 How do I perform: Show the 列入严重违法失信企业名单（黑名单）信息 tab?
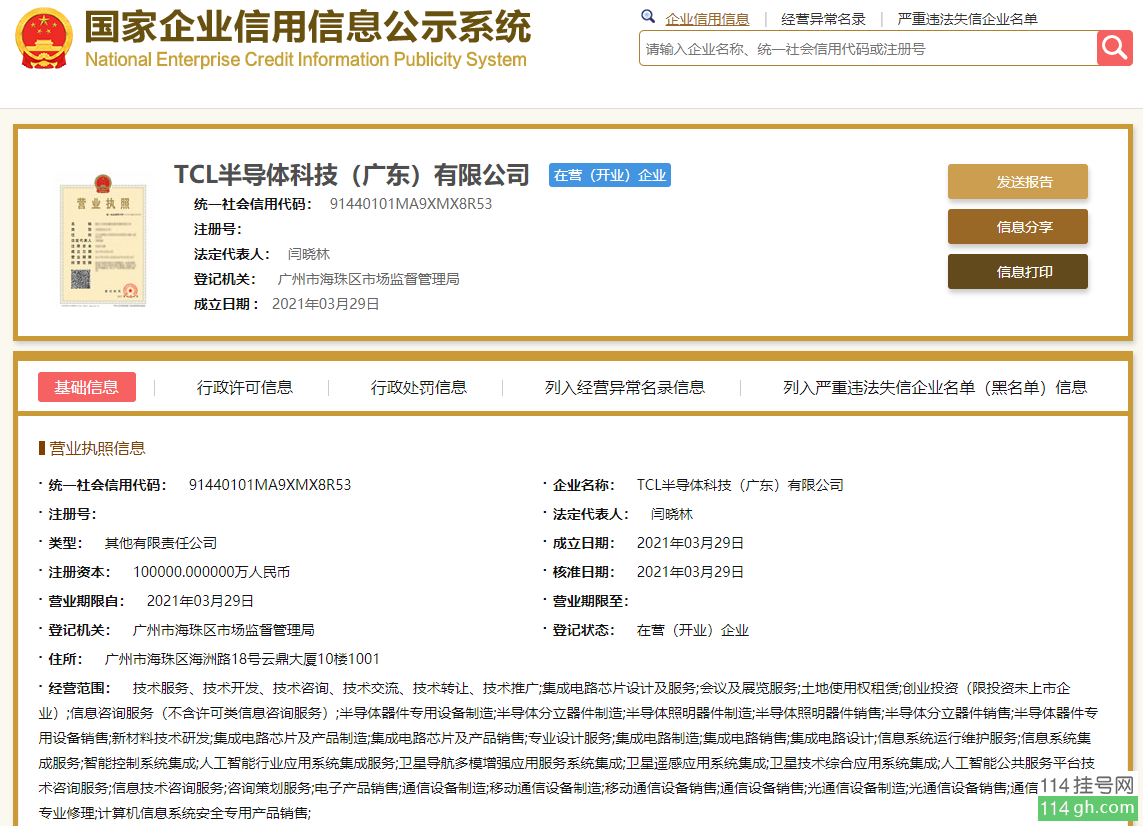(x=935, y=387)
